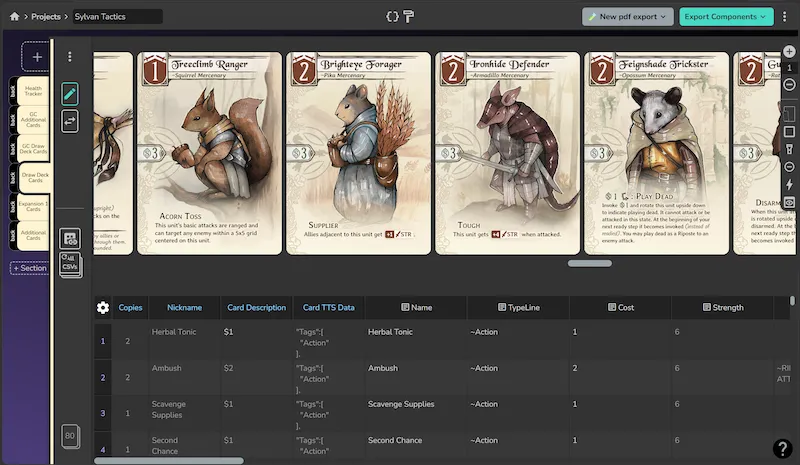
Task: Open the top-right three-dot menu
Action: [784, 16]
